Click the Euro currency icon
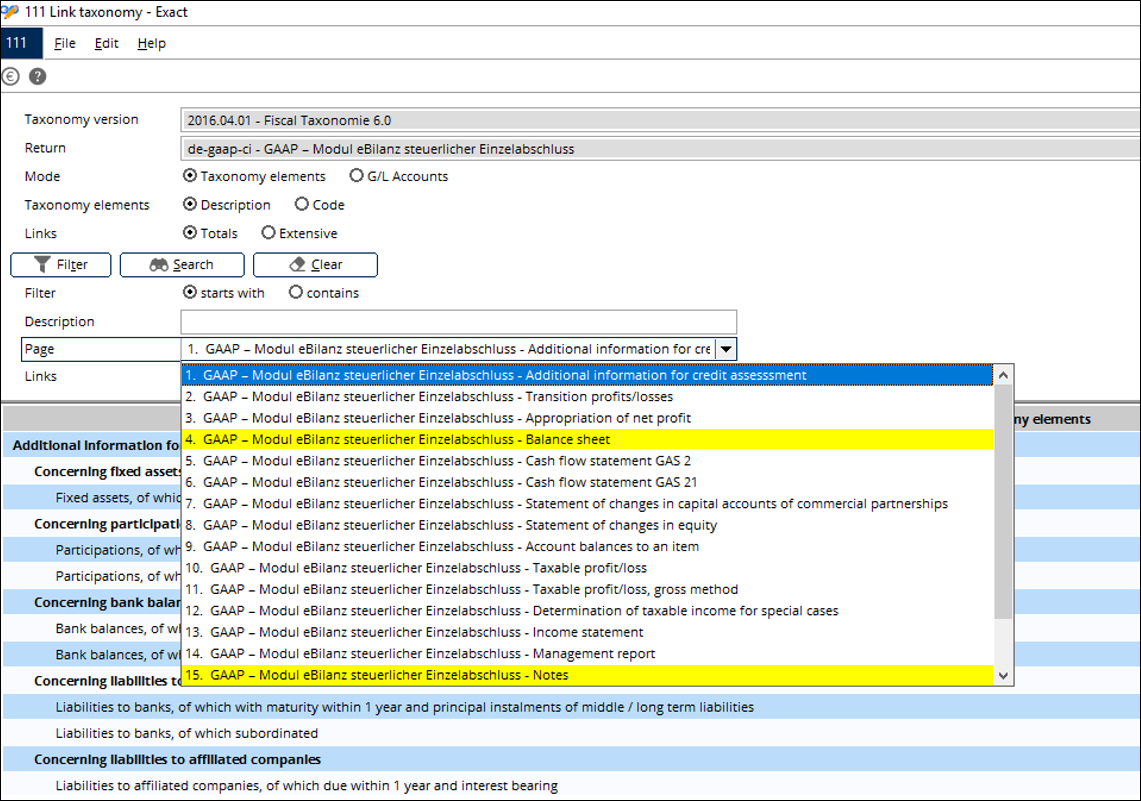 coord(11,76)
